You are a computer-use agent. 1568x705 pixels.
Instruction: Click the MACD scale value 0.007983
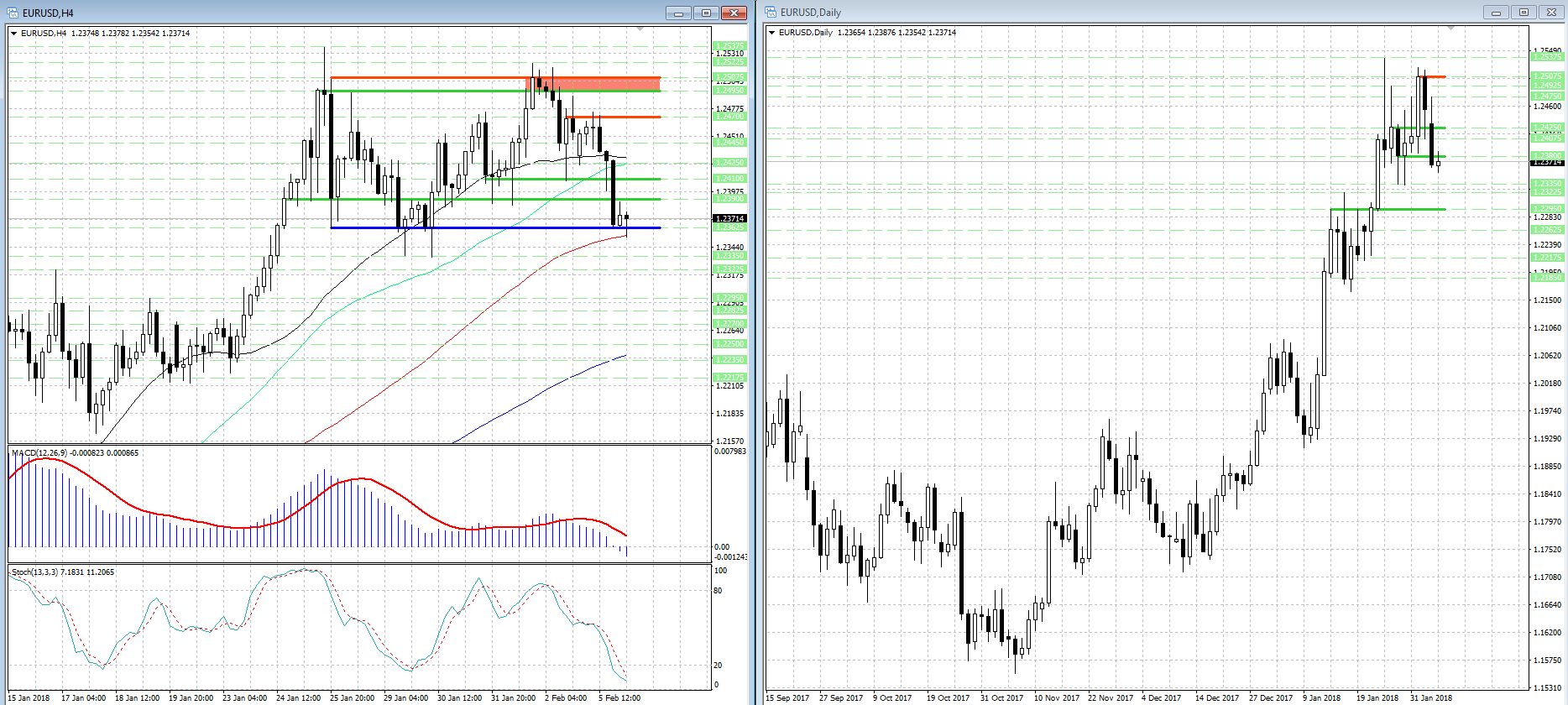pos(730,452)
